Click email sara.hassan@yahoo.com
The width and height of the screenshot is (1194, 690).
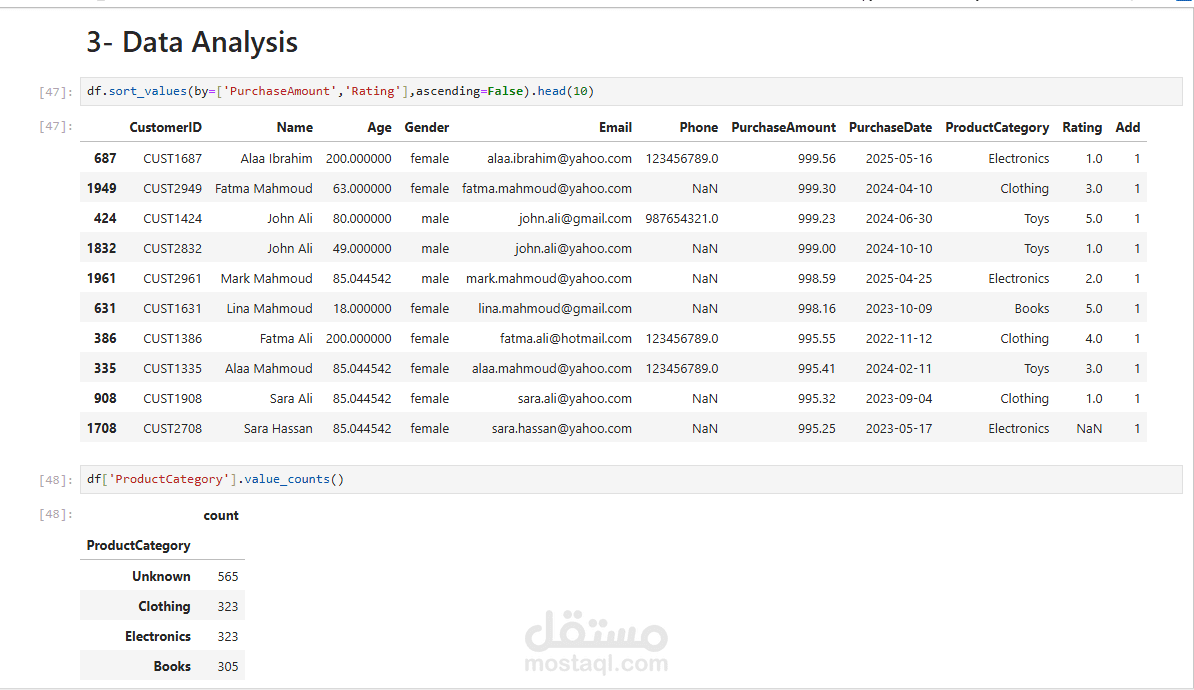pyautogui.click(x=562, y=429)
